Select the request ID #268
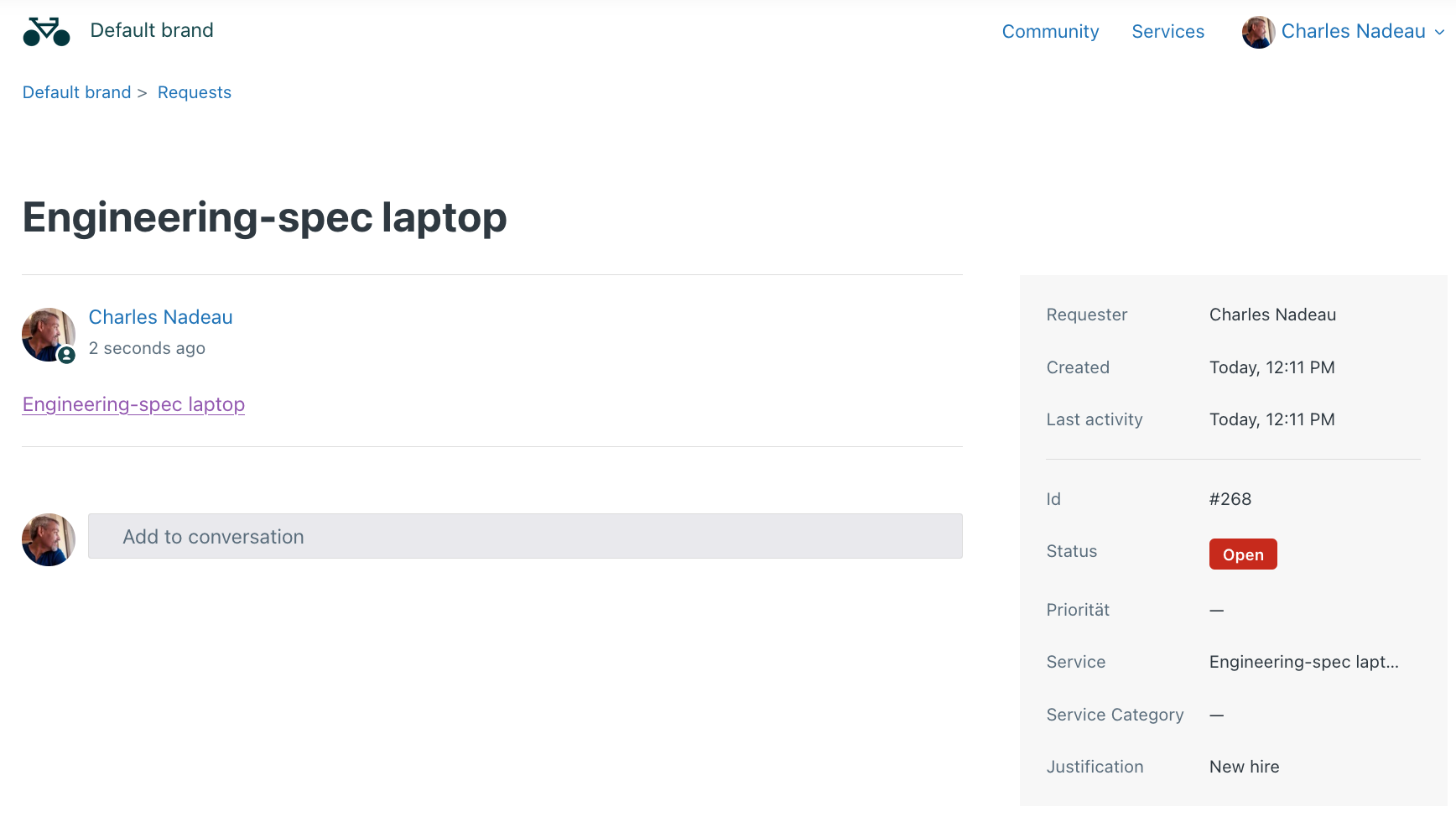Image resolution: width=1456 pixels, height=817 pixels. coord(1230,499)
